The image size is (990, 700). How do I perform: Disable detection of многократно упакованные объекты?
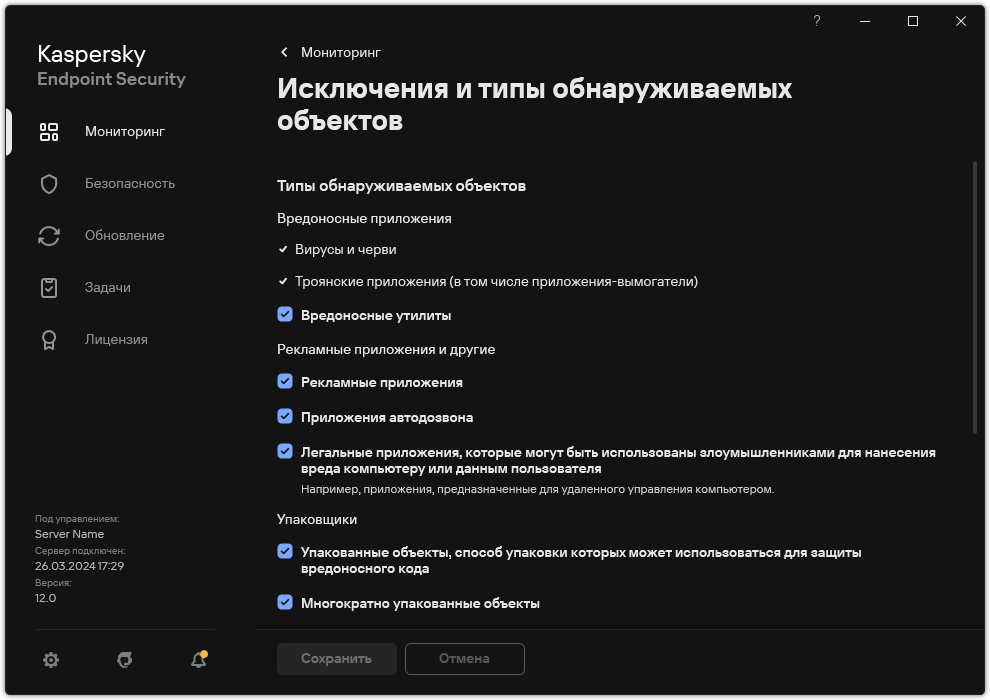[285, 603]
